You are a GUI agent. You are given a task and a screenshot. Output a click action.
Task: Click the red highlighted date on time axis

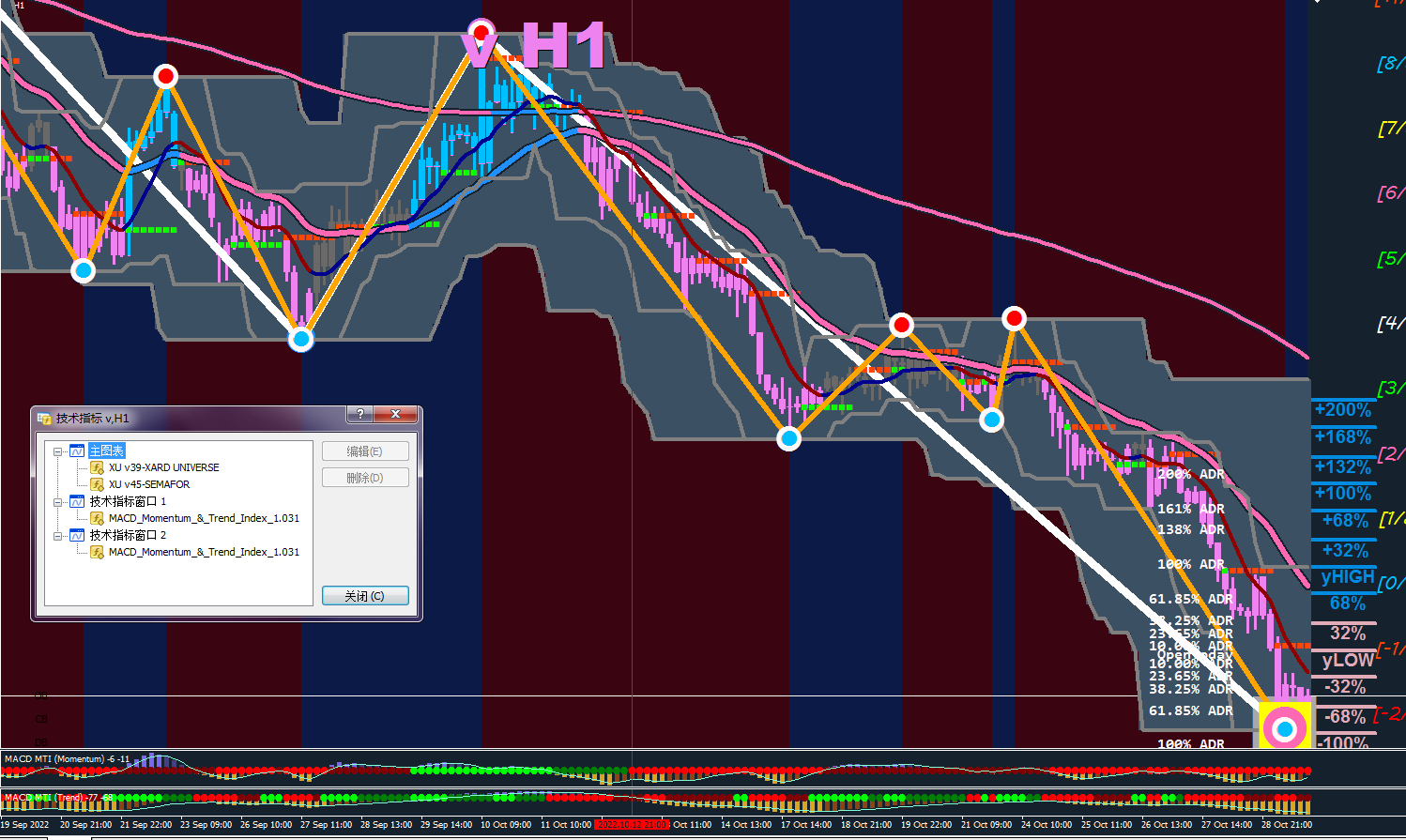point(632,825)
